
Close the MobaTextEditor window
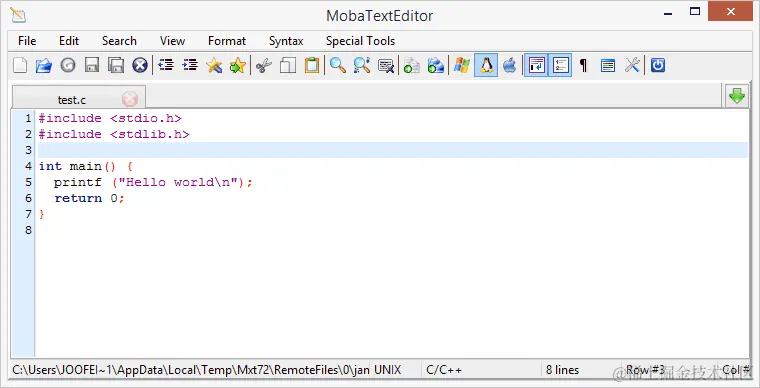(x=730, y=11)
